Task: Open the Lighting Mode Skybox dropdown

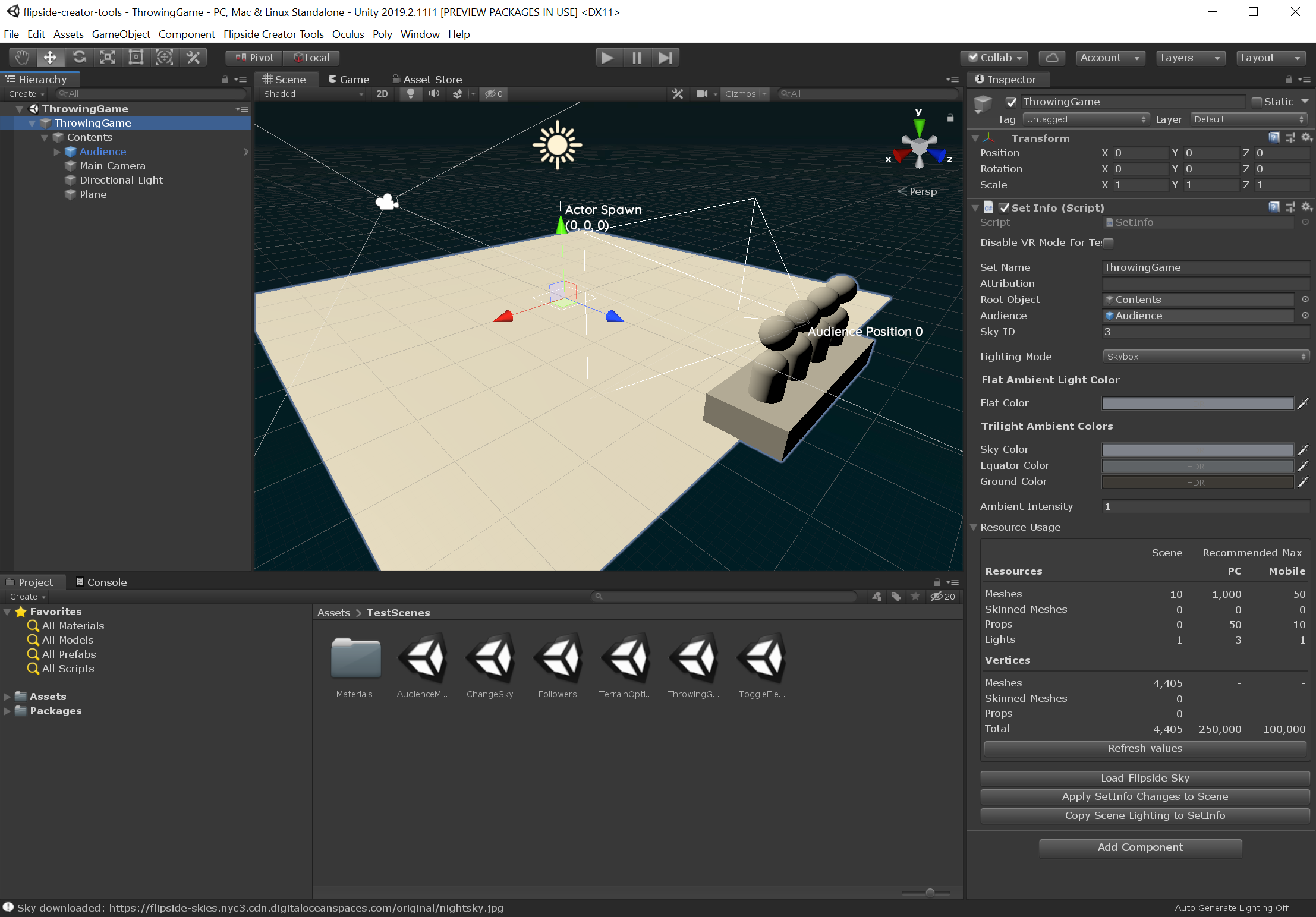Action: click(x=1205, y=357)
